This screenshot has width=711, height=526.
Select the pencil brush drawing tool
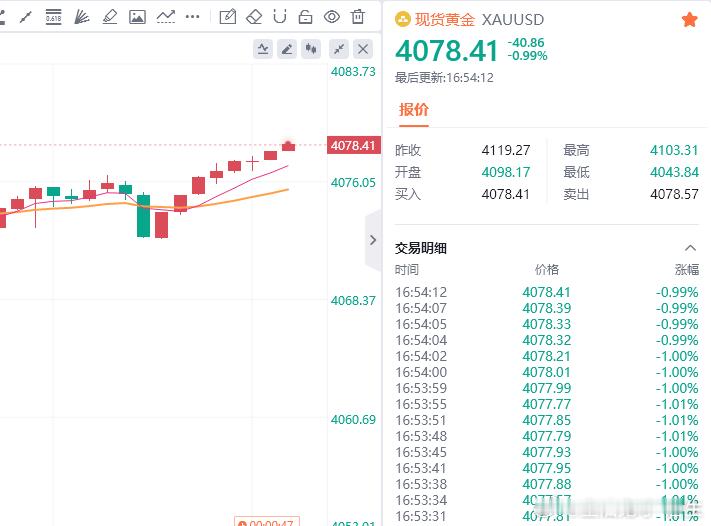pyautogui.click(x=110, y=17)
